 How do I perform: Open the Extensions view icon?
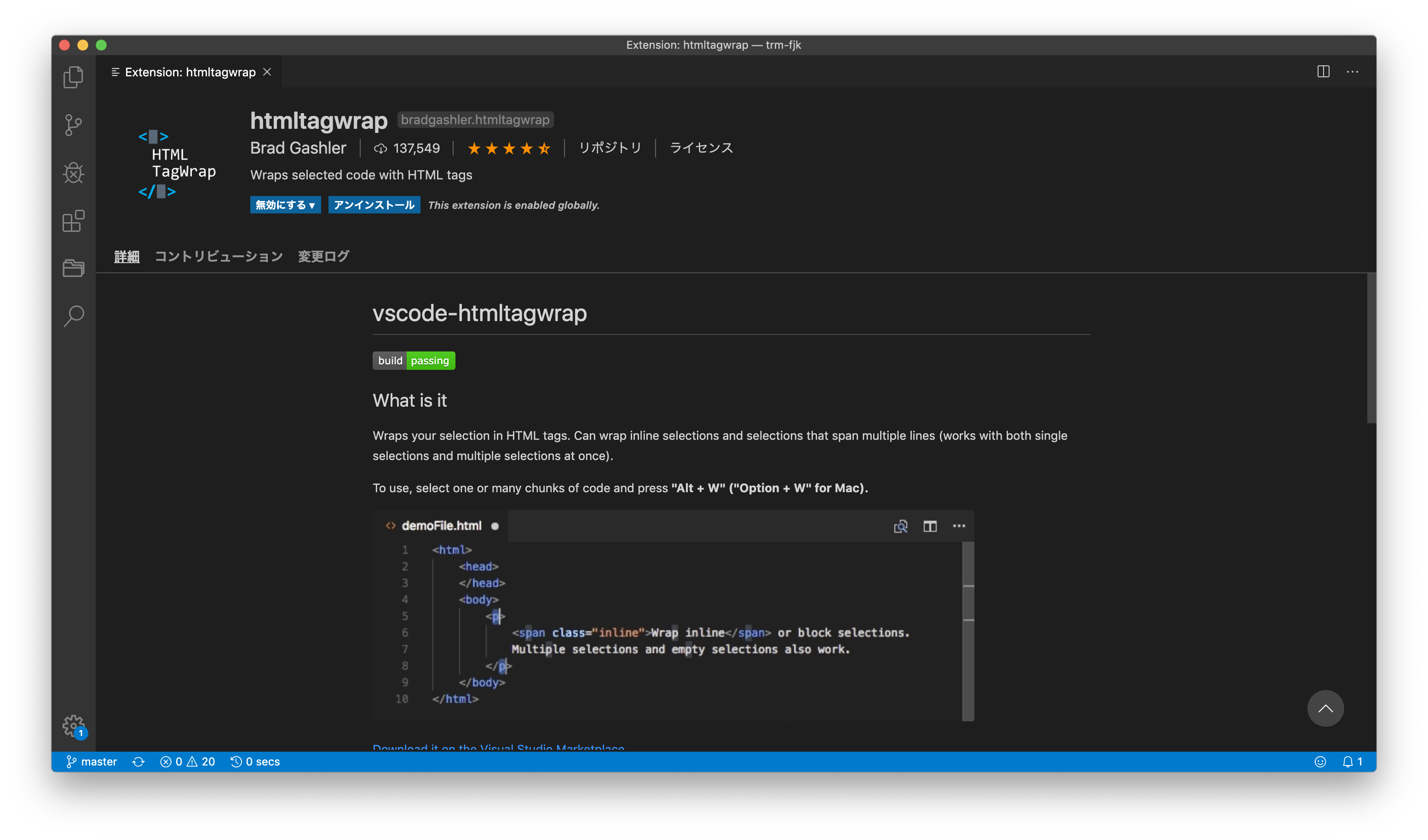(73, 220)
